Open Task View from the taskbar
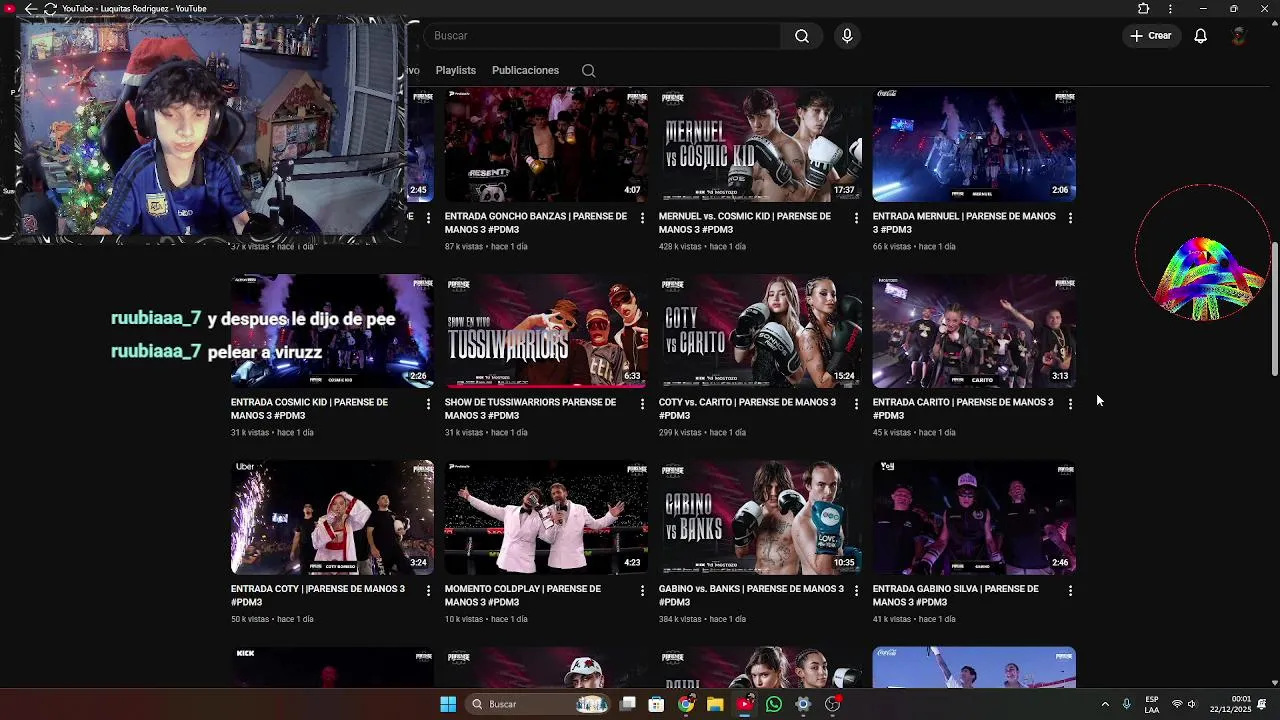This screenshot has height=720, width=1280. click(628, 704)
